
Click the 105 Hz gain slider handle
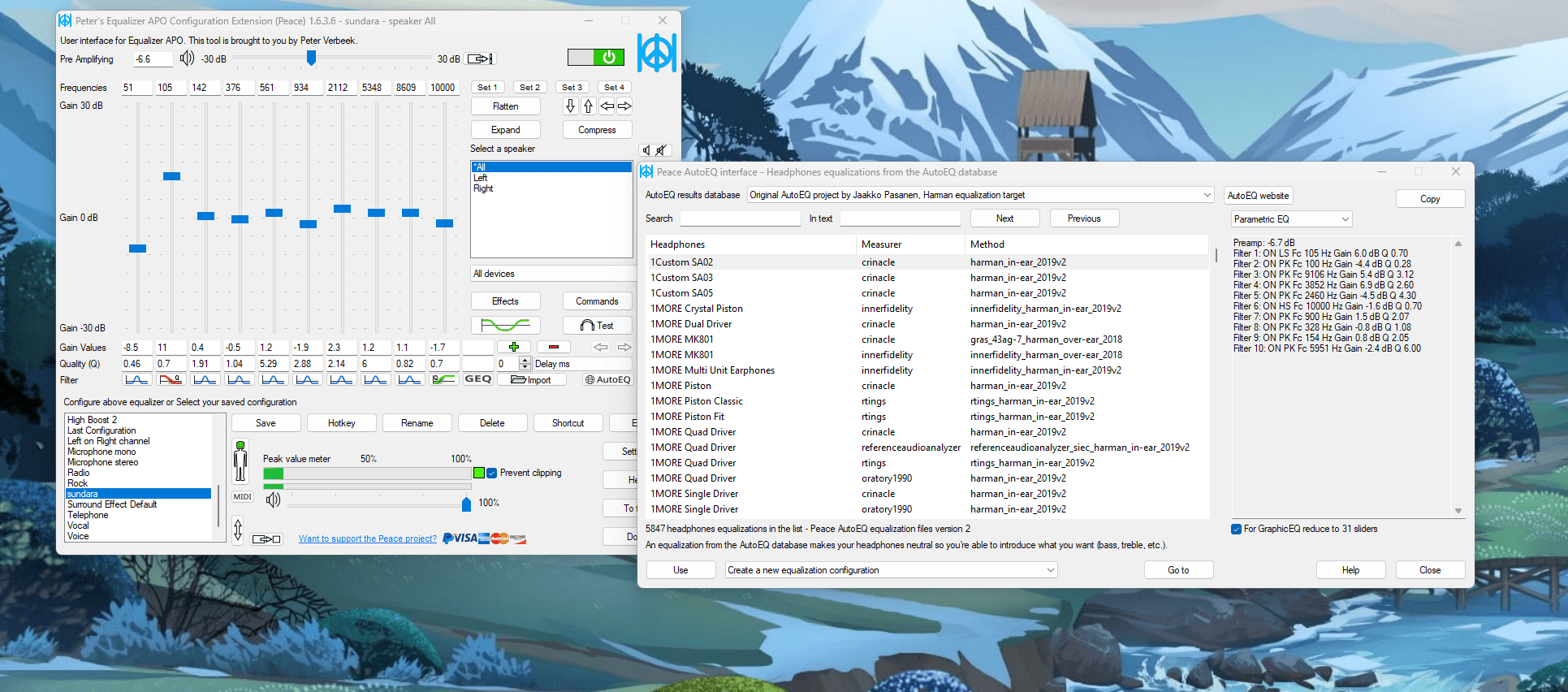click(171, 175)
